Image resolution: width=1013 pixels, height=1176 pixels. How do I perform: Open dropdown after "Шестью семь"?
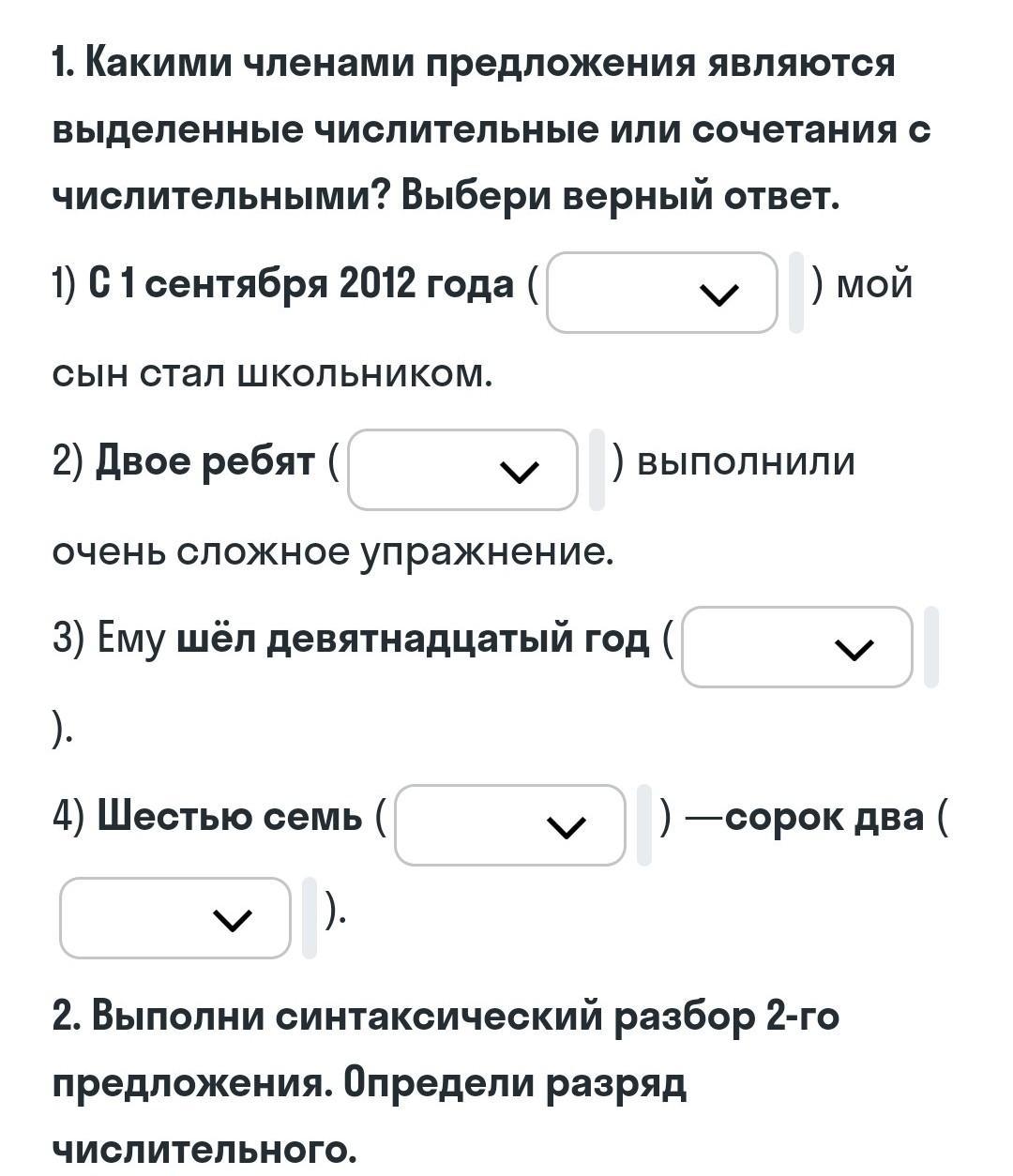coord(509,824)
